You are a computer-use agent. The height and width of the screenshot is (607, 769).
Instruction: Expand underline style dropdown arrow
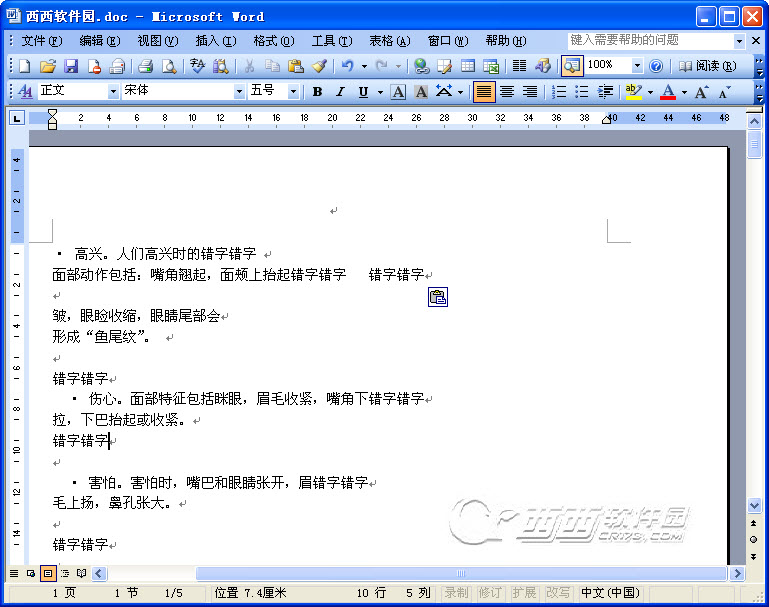click(x=380, y=92)
